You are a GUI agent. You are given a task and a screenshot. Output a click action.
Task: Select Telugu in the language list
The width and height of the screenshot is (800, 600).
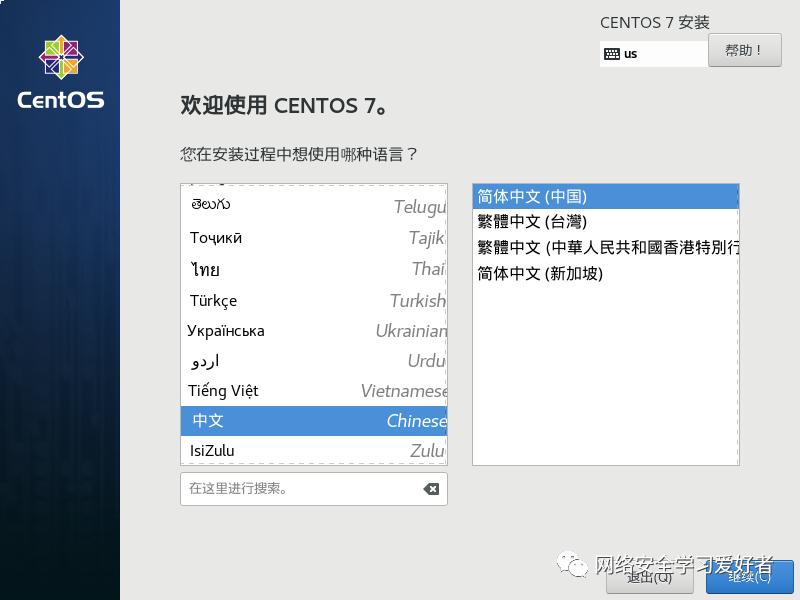click(314, 206)
